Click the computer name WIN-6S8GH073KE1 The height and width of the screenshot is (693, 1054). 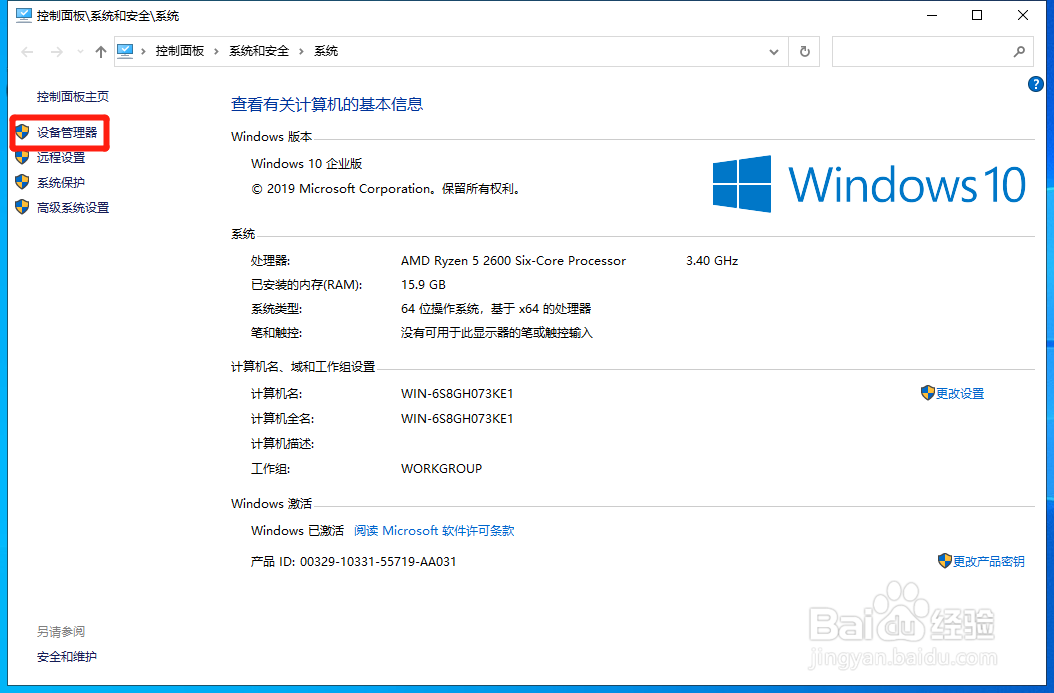pos(457,394)
